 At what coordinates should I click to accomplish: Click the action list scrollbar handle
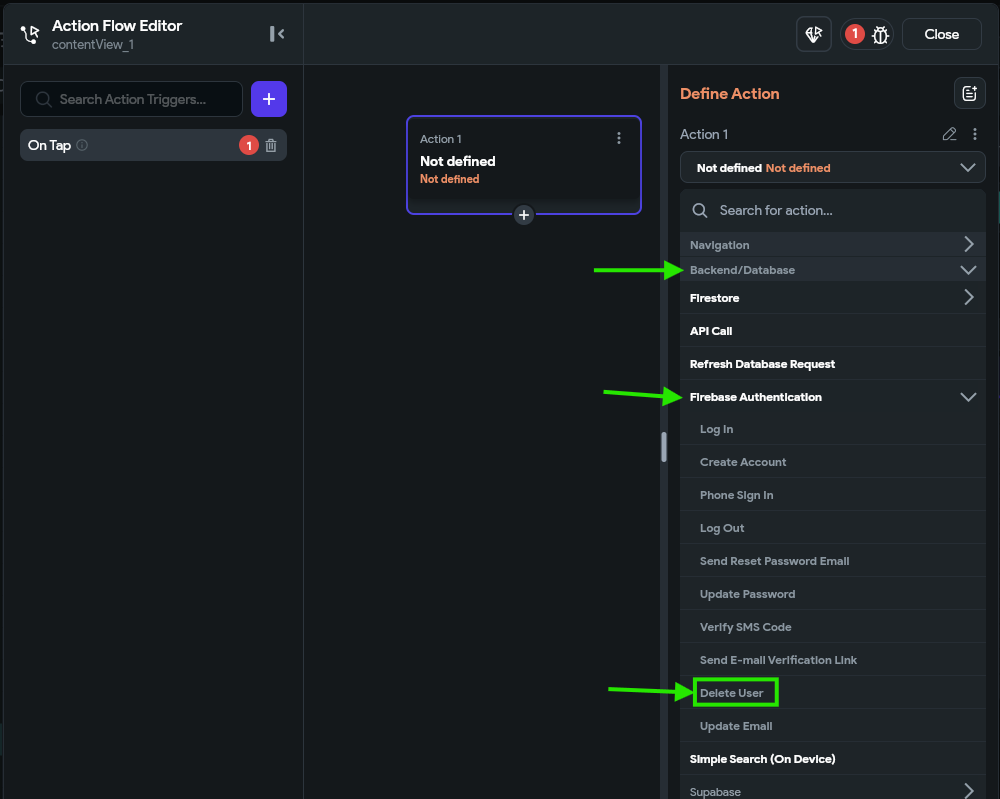point(664,446)
